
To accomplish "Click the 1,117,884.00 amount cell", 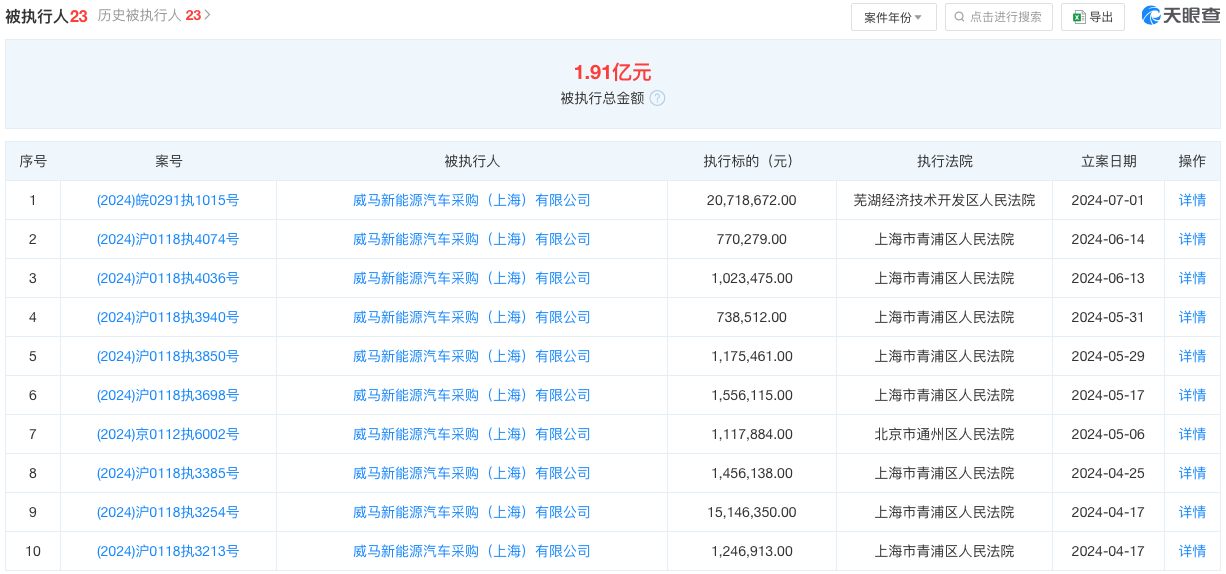I will click(751, 434).
